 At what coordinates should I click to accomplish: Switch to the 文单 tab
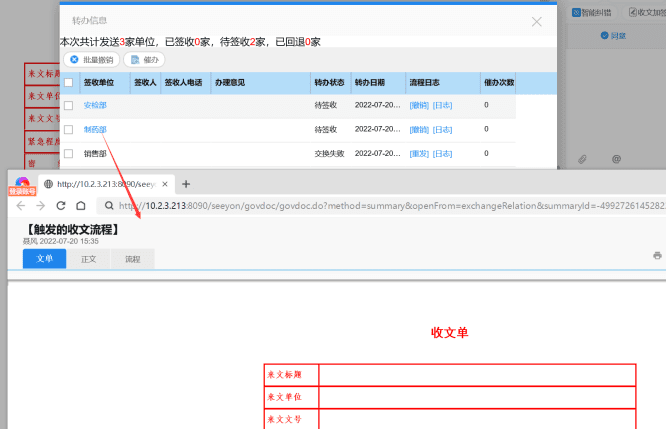(44, 259)
